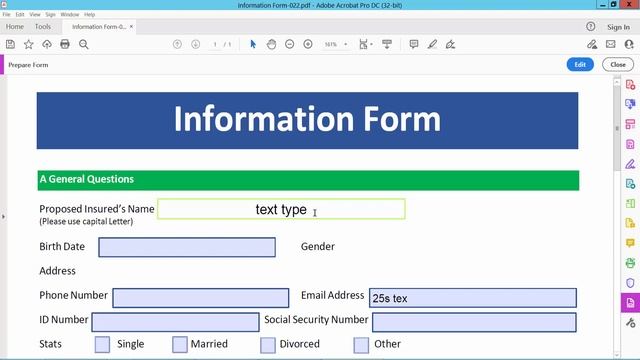
Task: Click the blue Edit button
Action: point(580,64)
